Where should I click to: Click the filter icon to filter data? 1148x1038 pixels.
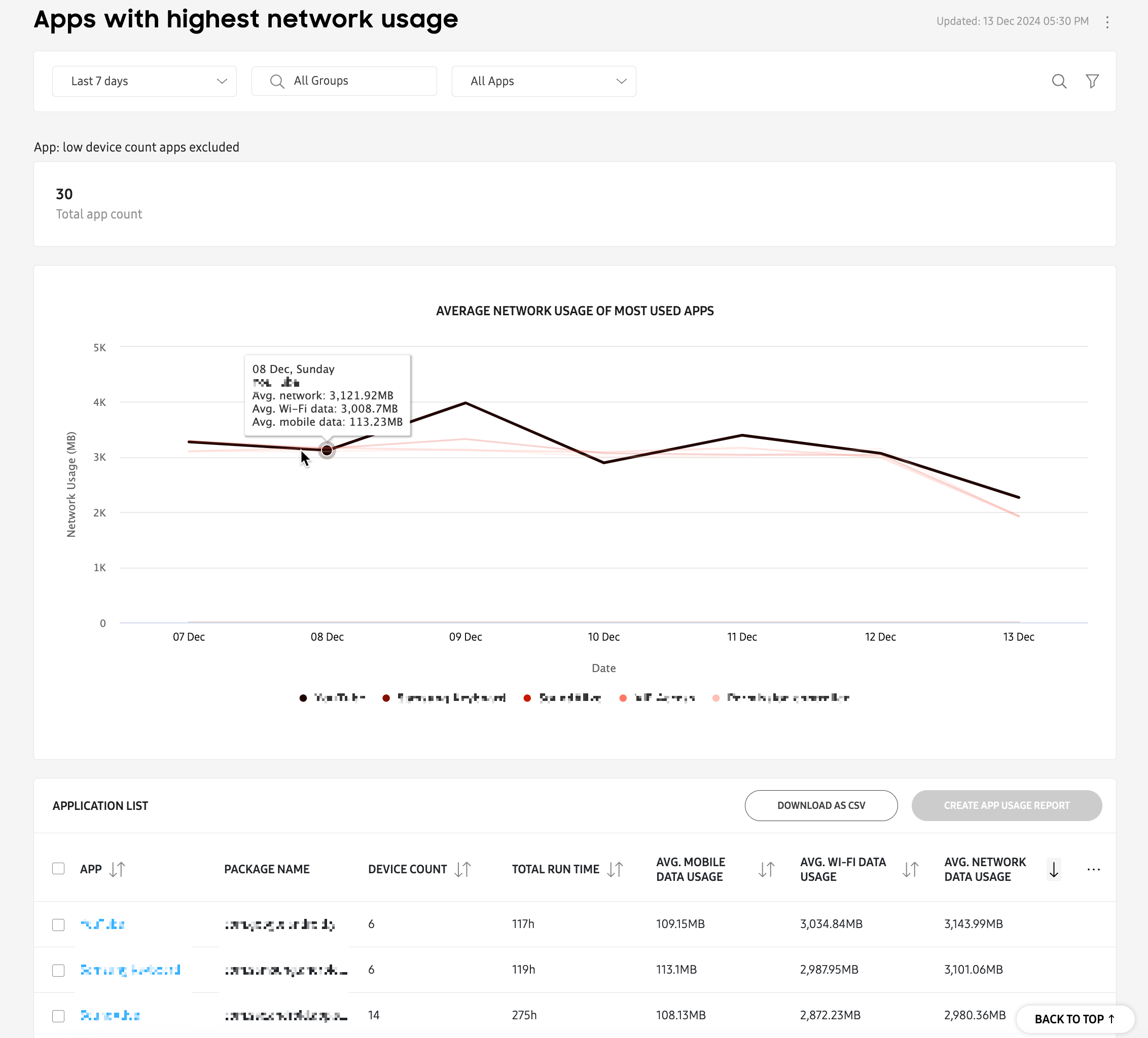1092,81
